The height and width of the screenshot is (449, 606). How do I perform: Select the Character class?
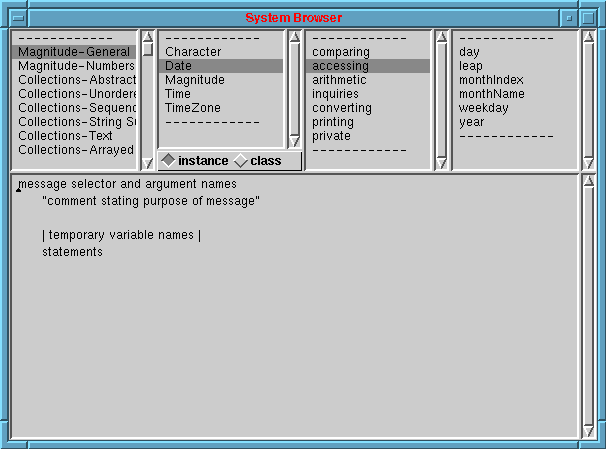click(x=221, y=52)
